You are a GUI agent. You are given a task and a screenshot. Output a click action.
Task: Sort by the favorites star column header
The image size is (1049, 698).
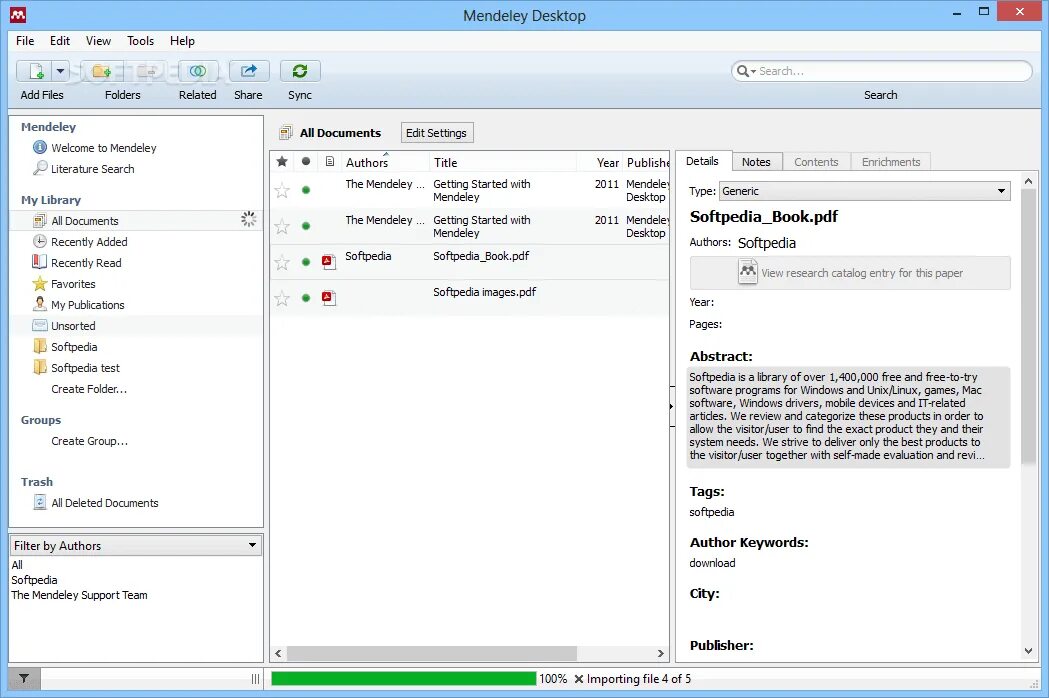[x=282, y=161]
